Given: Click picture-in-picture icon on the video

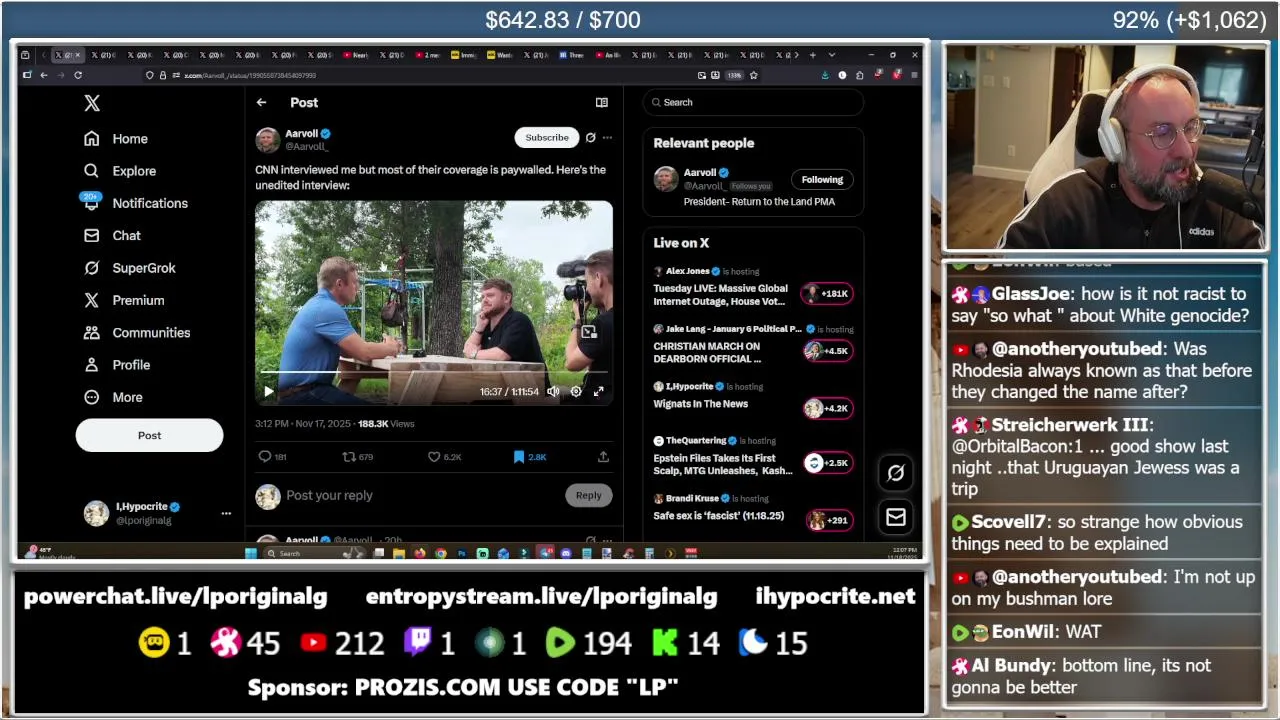Looking at the screenshot, I should click(589, 332).
